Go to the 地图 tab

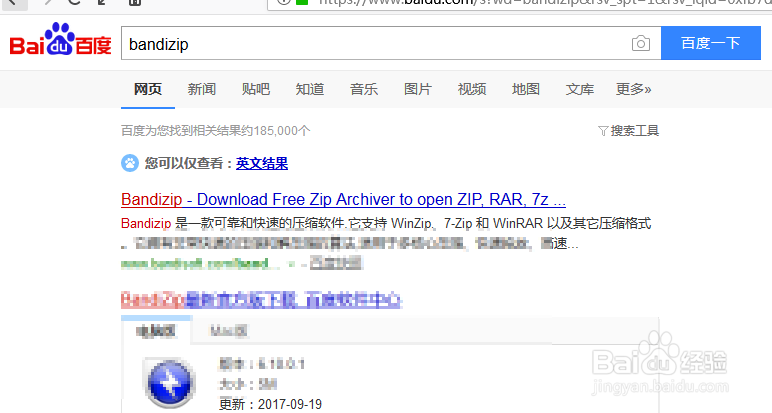click(x=526, y=89)
